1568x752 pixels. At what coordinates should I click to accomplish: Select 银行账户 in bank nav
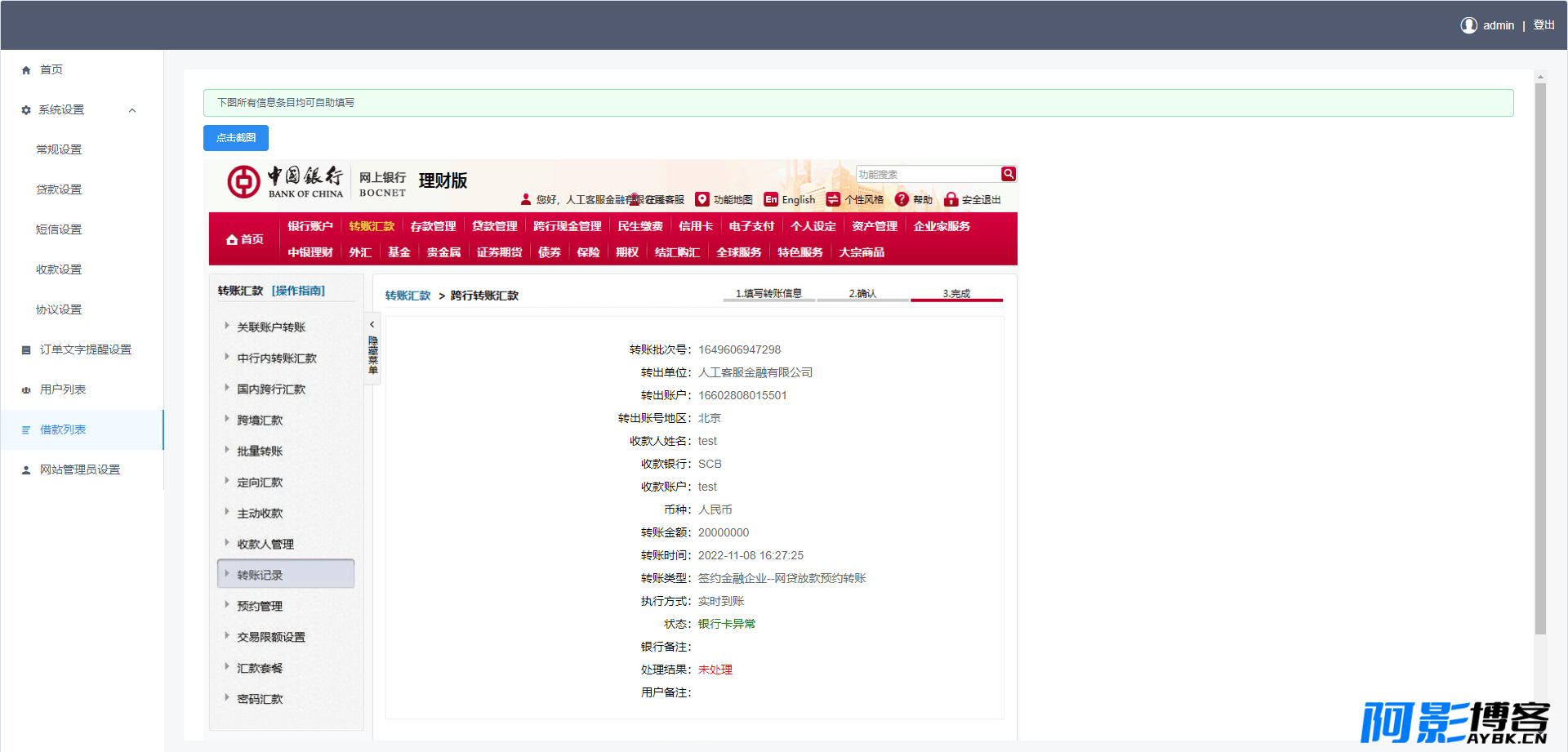point(310,226)
